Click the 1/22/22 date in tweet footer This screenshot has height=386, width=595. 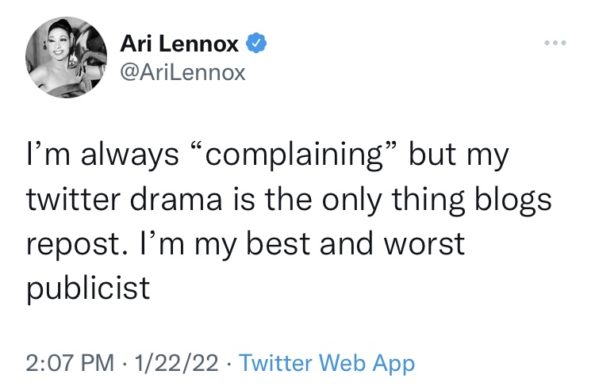click(x=176, y=362)
